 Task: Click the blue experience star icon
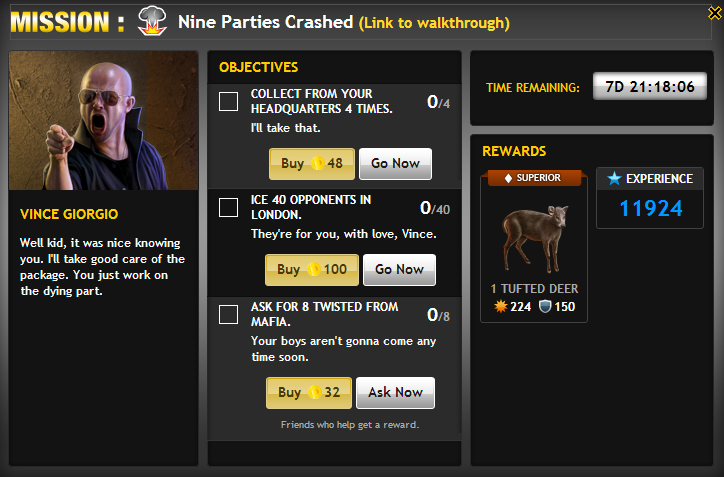614,178
